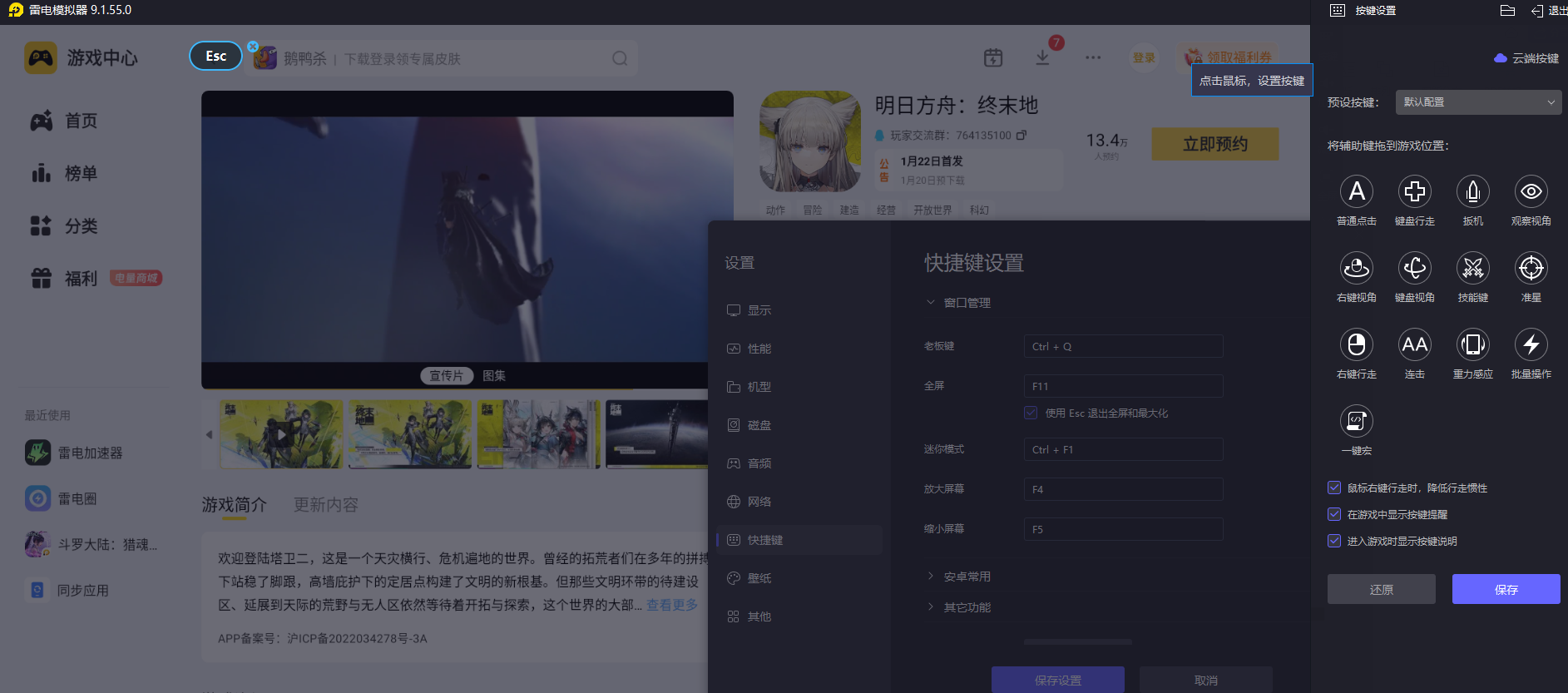Viewport: 1568px width, 693px height.
Task: Open the 预设按键 默认配置 dropdown
Action: pos(1478,102)
